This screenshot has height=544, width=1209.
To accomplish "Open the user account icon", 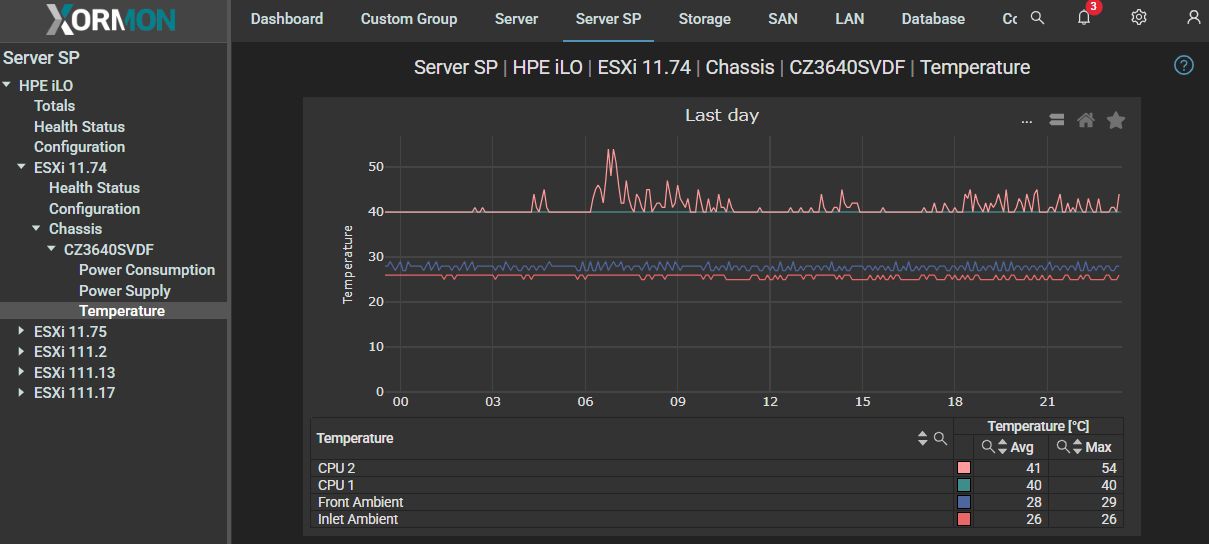I will 1193,18.
